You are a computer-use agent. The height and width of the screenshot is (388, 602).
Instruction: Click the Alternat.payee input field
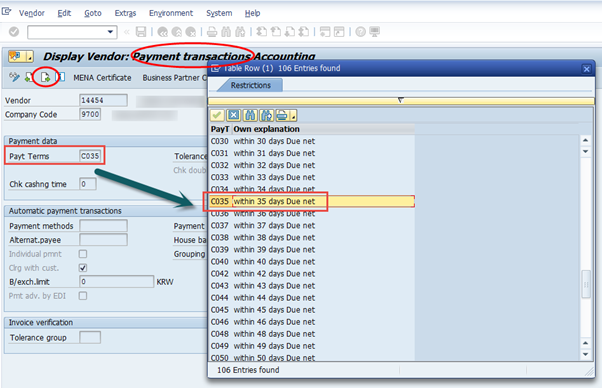[x=103, y=239]
